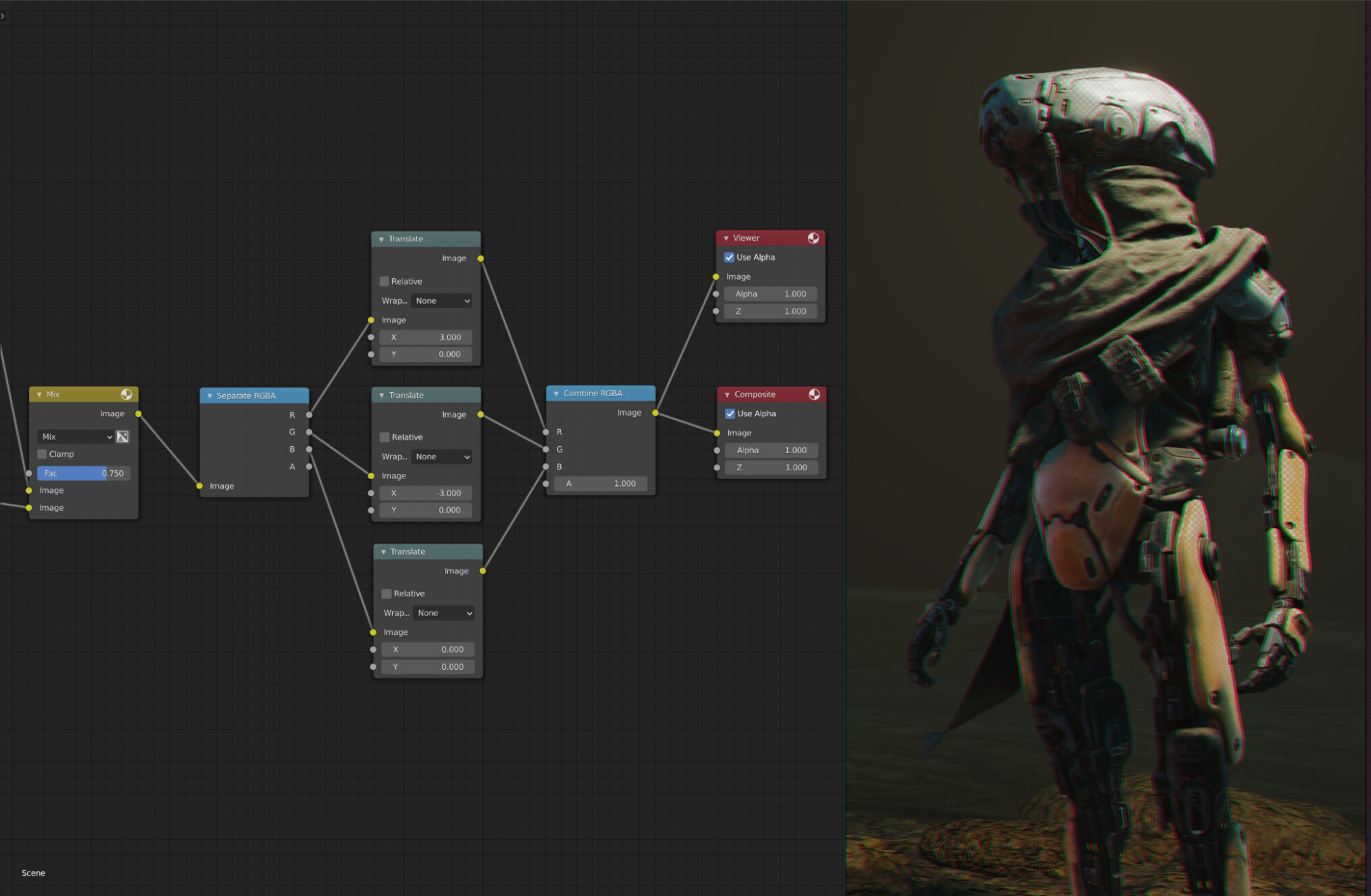The width and height of the screenshot is (1371, 896).
Task: Open Mix blend mode dropdown
Action: [x=75, y=437]
